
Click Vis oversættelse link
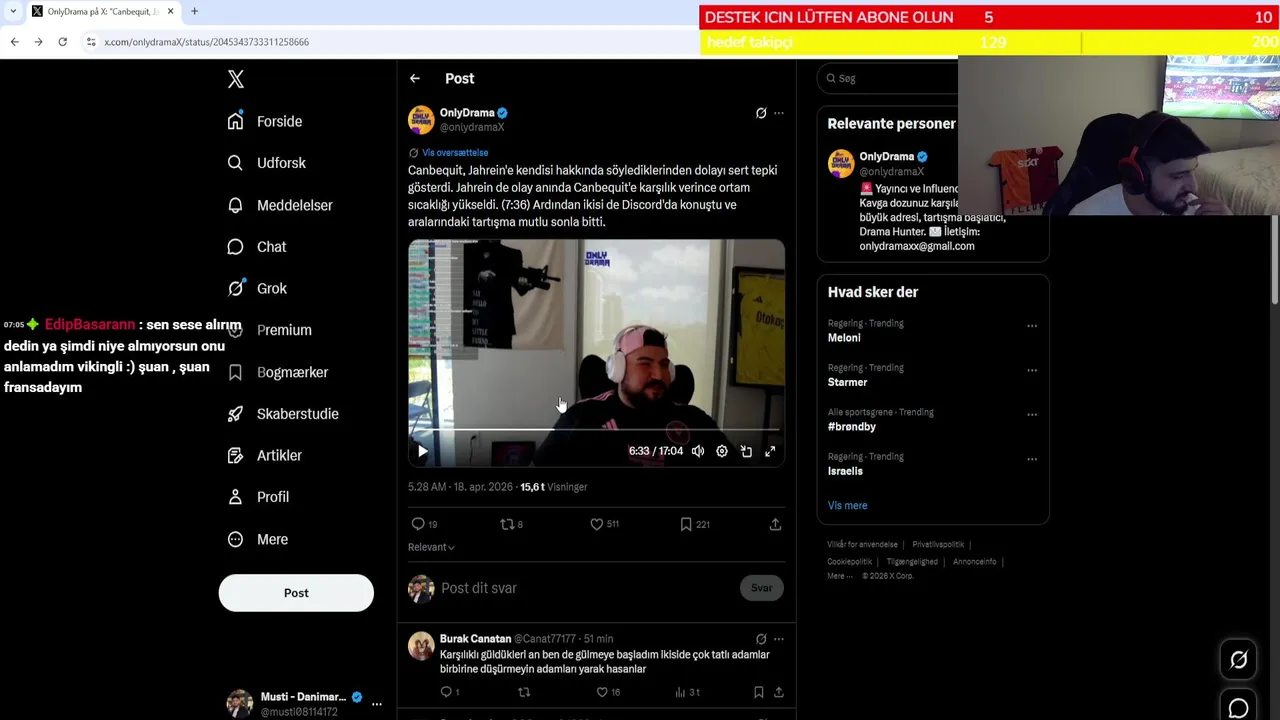pyautogui.click(x=455, y=153)
